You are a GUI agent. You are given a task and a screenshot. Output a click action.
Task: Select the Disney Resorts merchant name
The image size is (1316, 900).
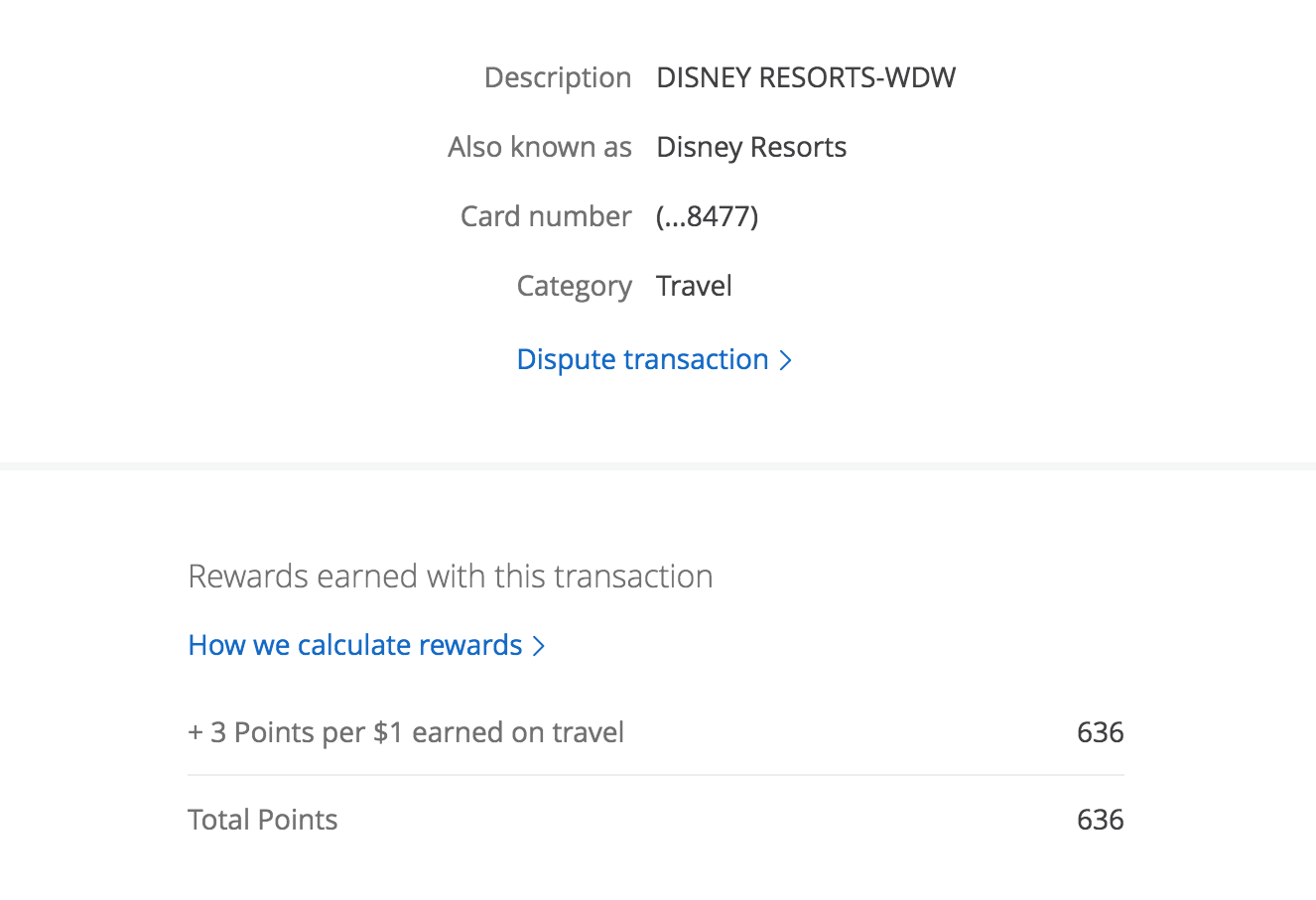[750, 147]
